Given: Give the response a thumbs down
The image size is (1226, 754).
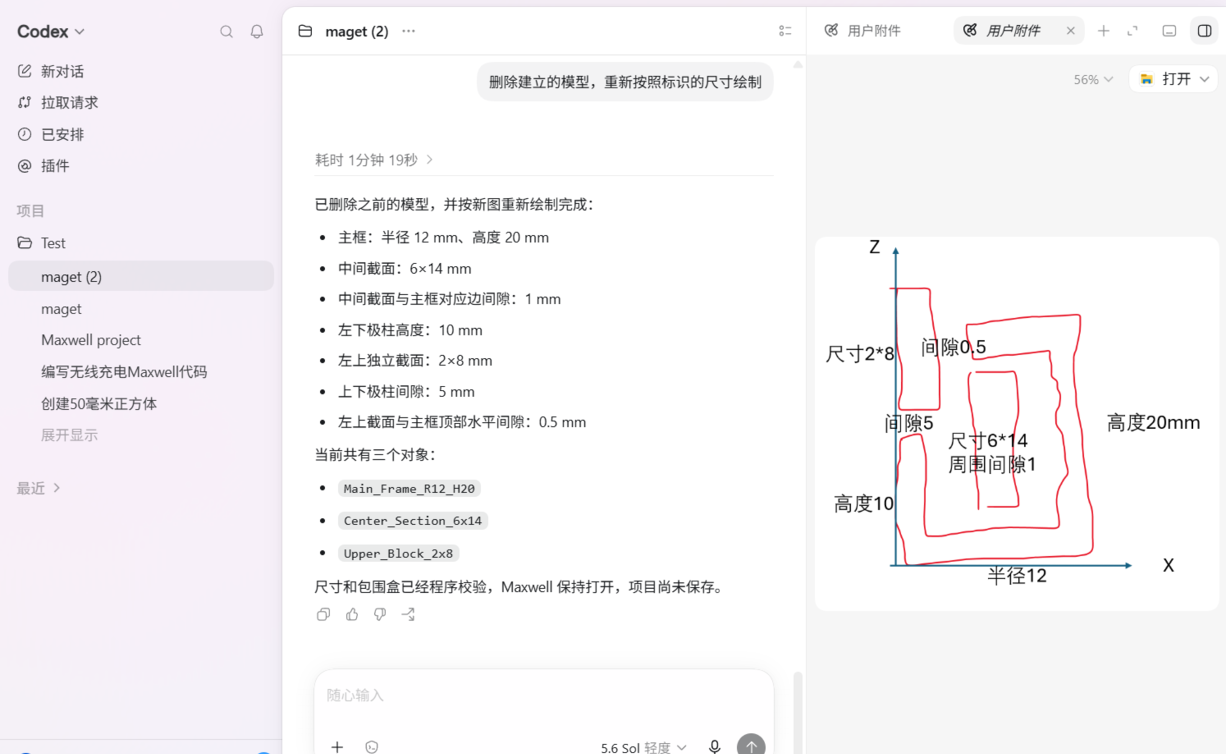Looking at the screenshot, I should [x=380, y=614].
